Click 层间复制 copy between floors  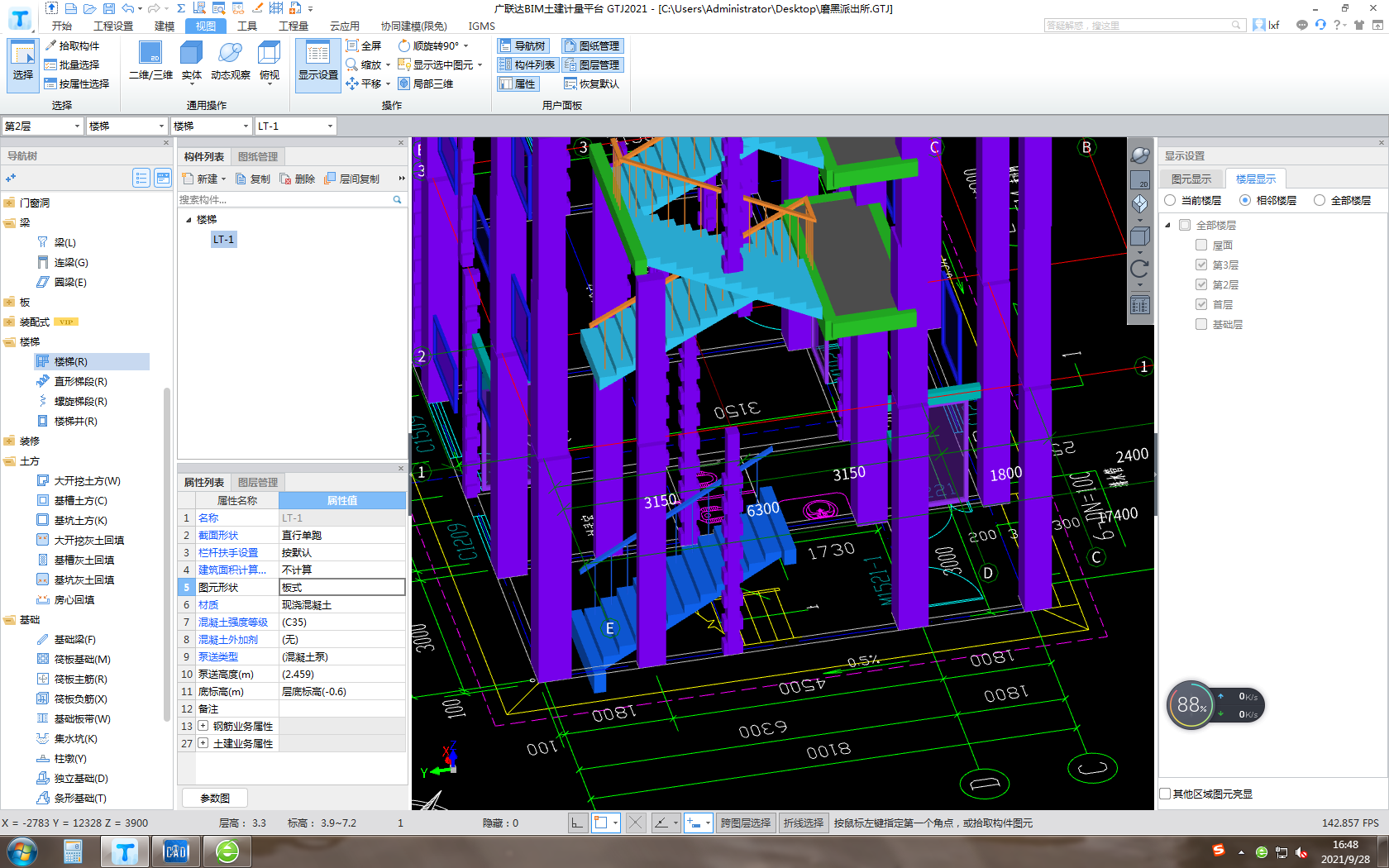352,179
